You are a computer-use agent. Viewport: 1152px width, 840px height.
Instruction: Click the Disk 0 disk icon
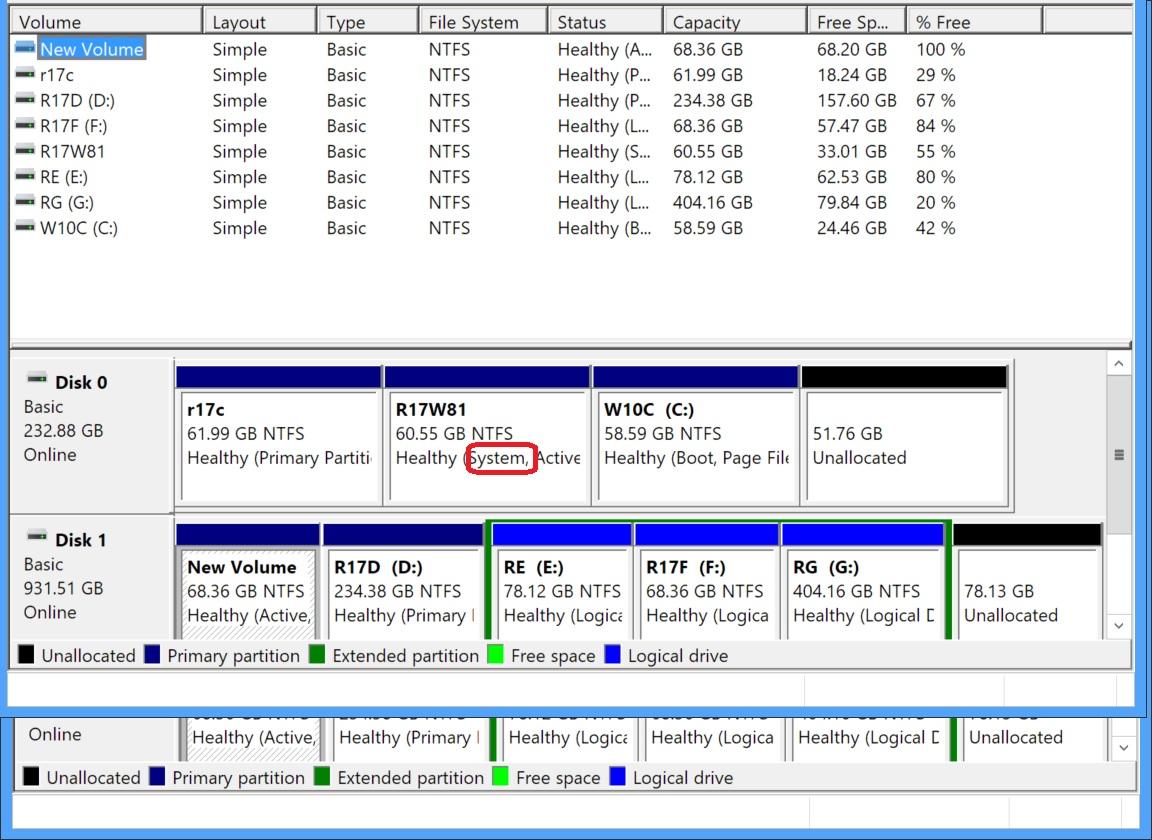pos(37,379)
